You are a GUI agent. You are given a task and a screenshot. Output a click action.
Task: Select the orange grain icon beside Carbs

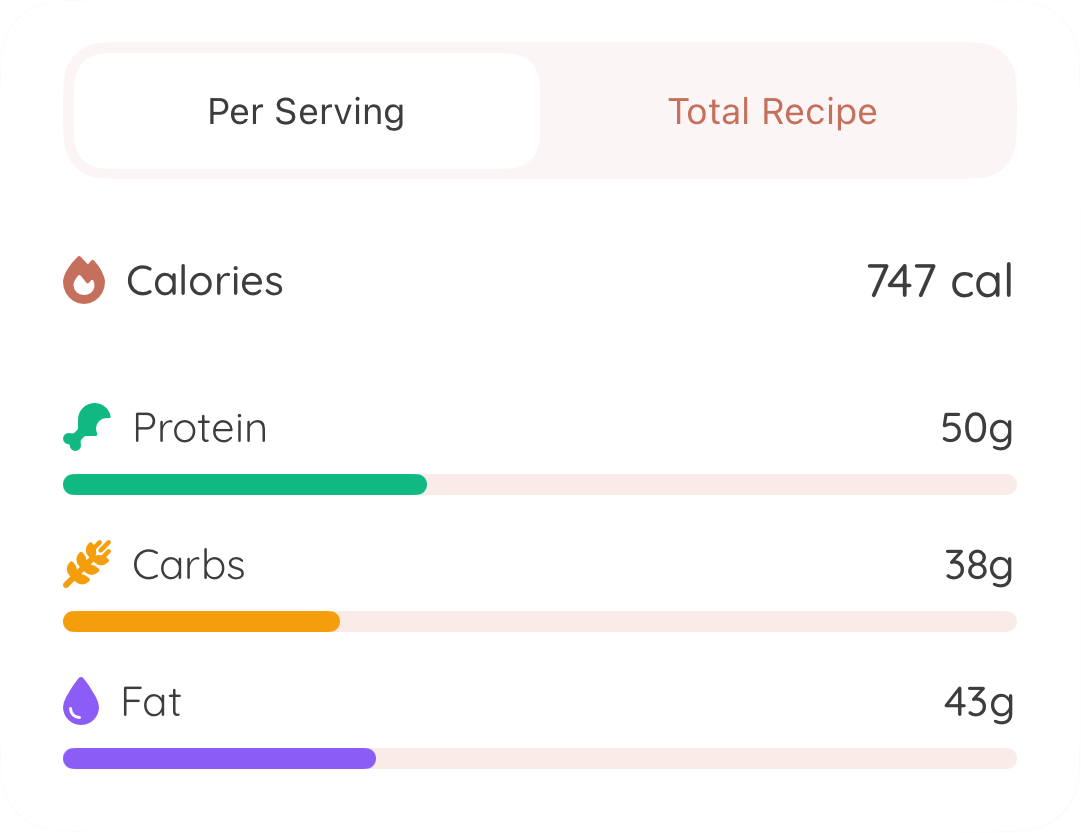[x=86, y=565]
